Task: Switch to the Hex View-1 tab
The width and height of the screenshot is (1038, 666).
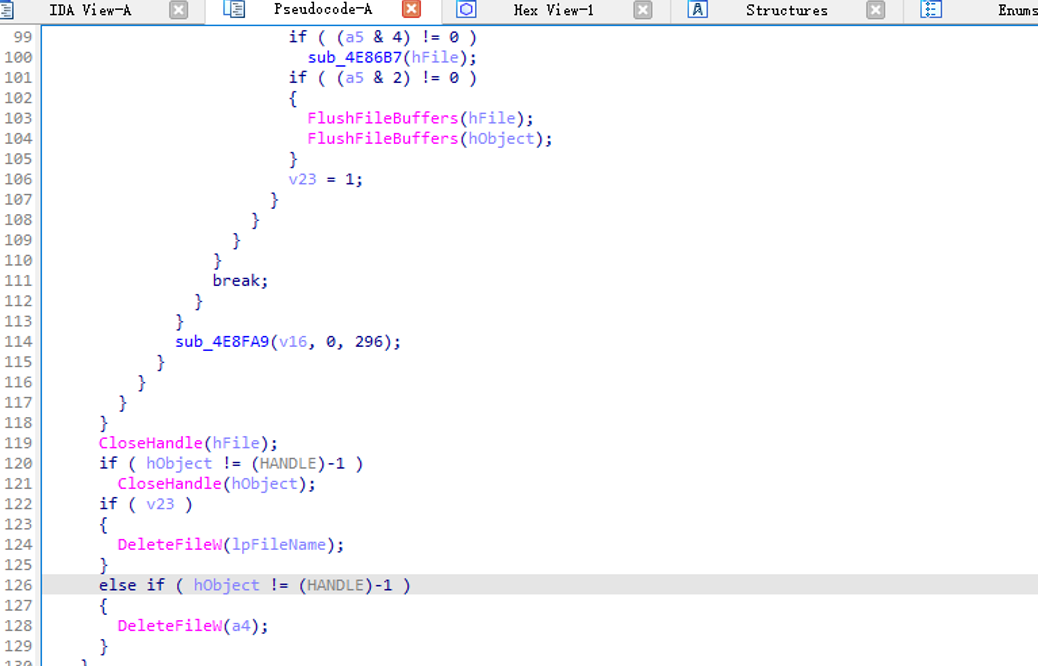Action: click(554, 11)
